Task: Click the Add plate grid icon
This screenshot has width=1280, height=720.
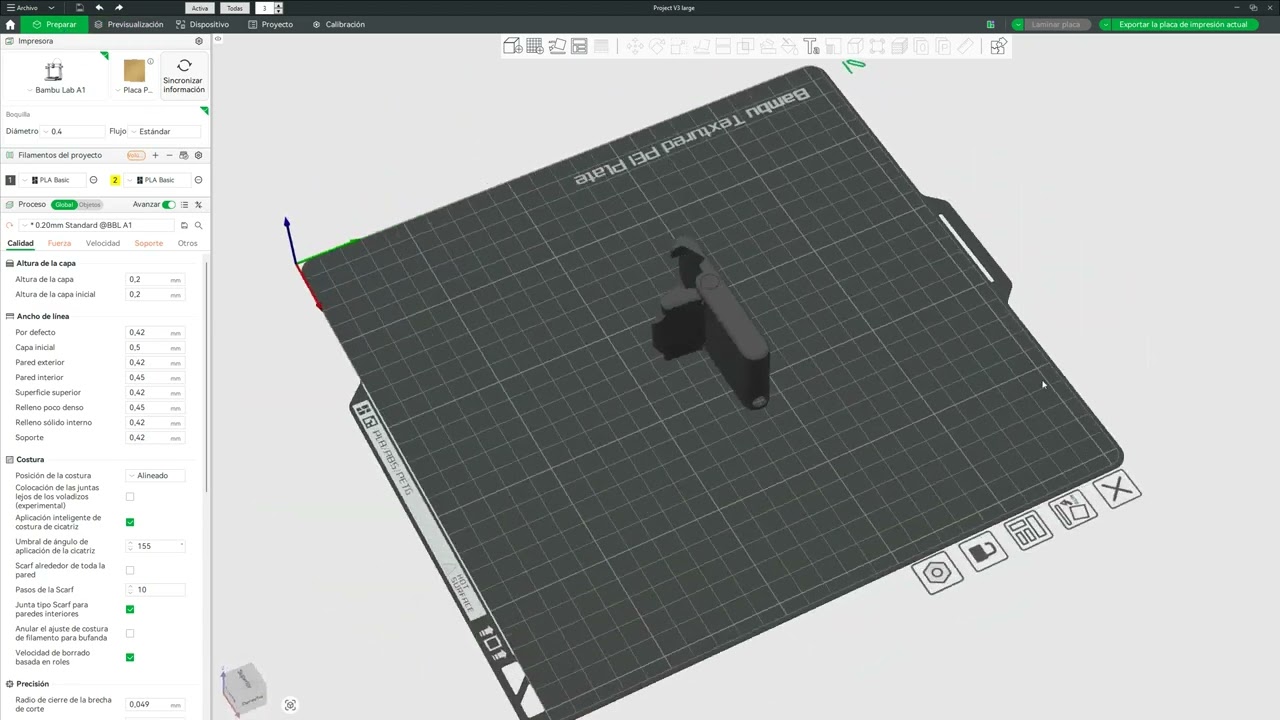Action: pyautogui.click(x=535, y=46)
